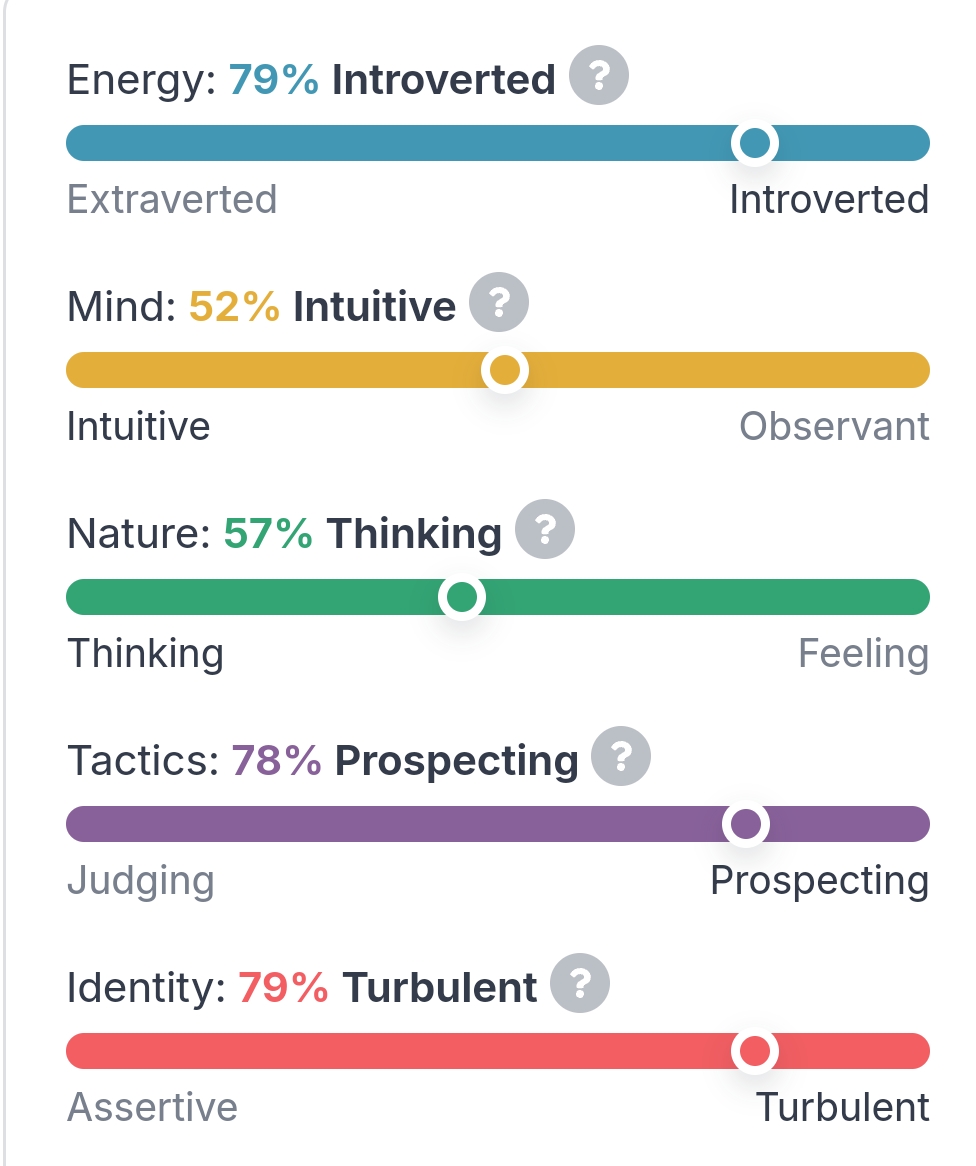The height and width of the screenshot is (1166, 976).
Task: Click the red Identity slider handle
Action: (x=755, y=1051)
